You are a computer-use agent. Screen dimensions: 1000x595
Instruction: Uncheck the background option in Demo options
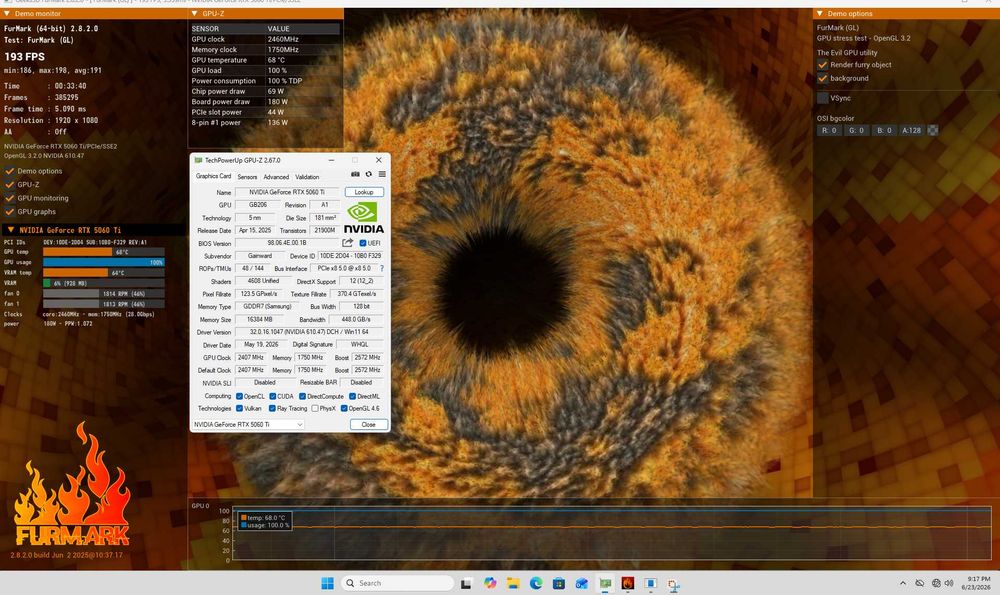tap(823, 78)
